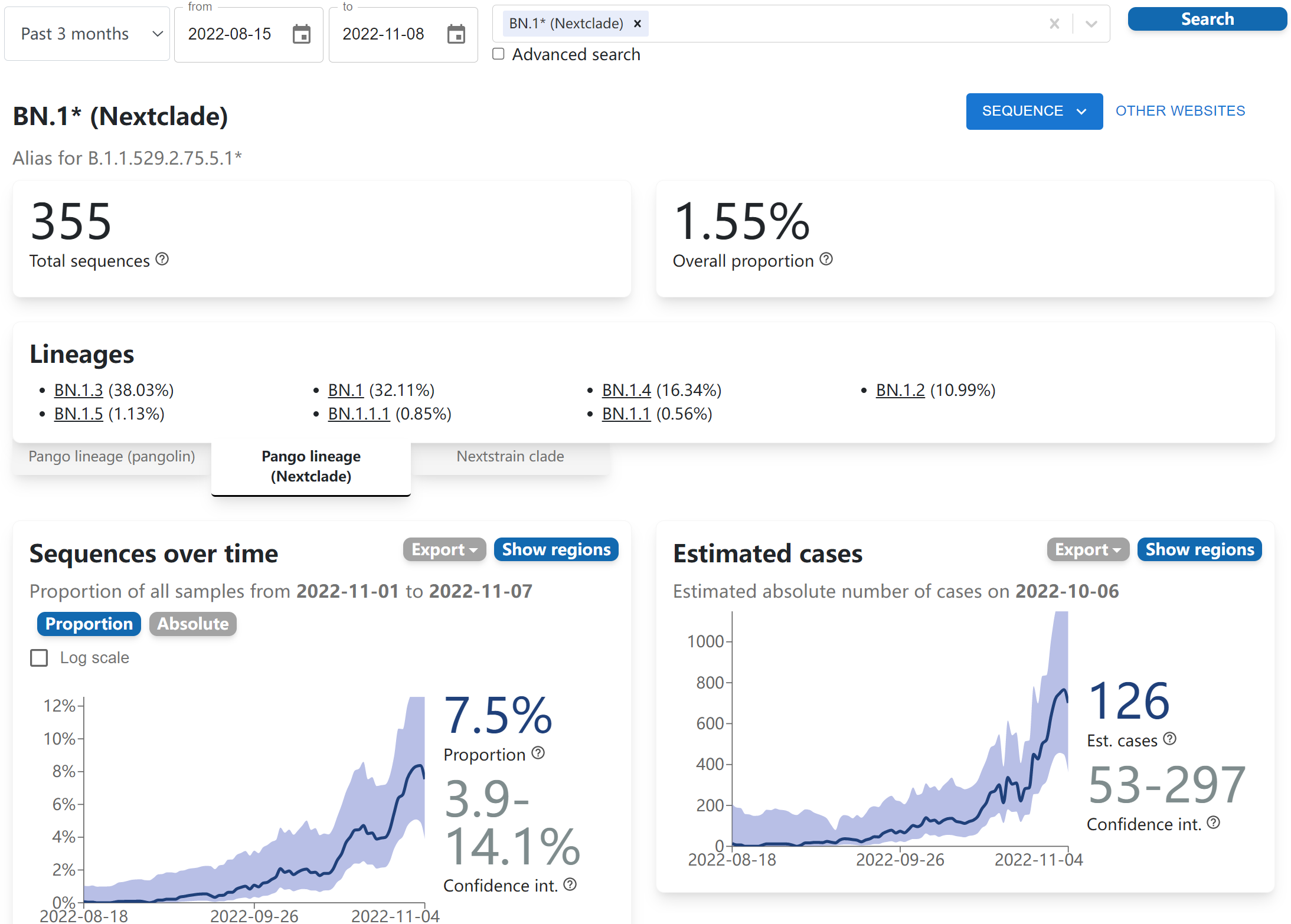
Task: Expand the Past 3 months dropdown
Action: (87, 34)
